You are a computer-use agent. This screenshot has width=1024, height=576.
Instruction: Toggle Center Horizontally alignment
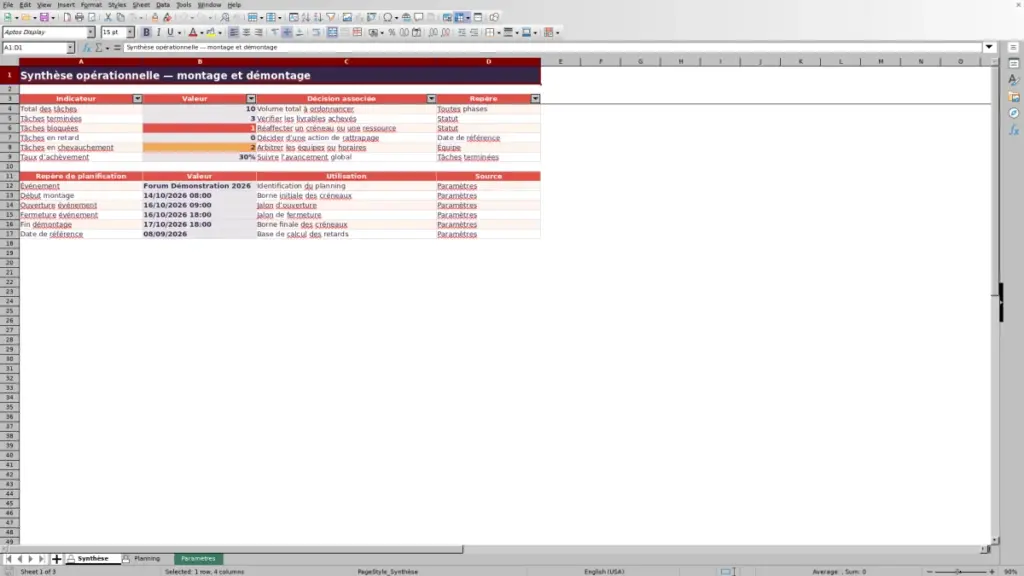coord(246,33)
